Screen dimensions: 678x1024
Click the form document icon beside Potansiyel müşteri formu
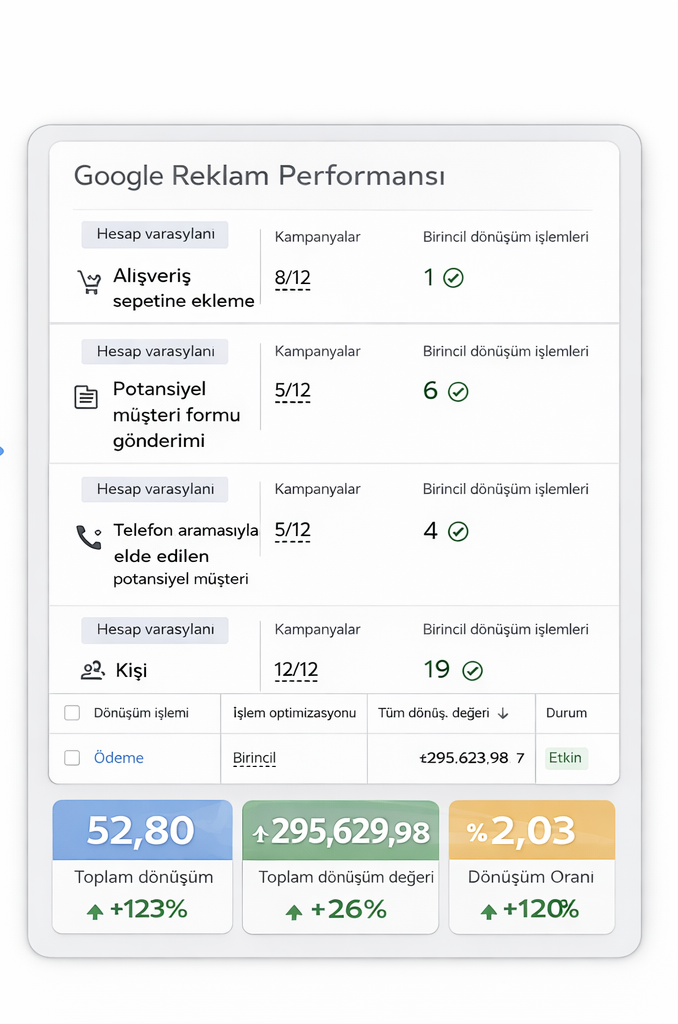[x=86, y=397]
